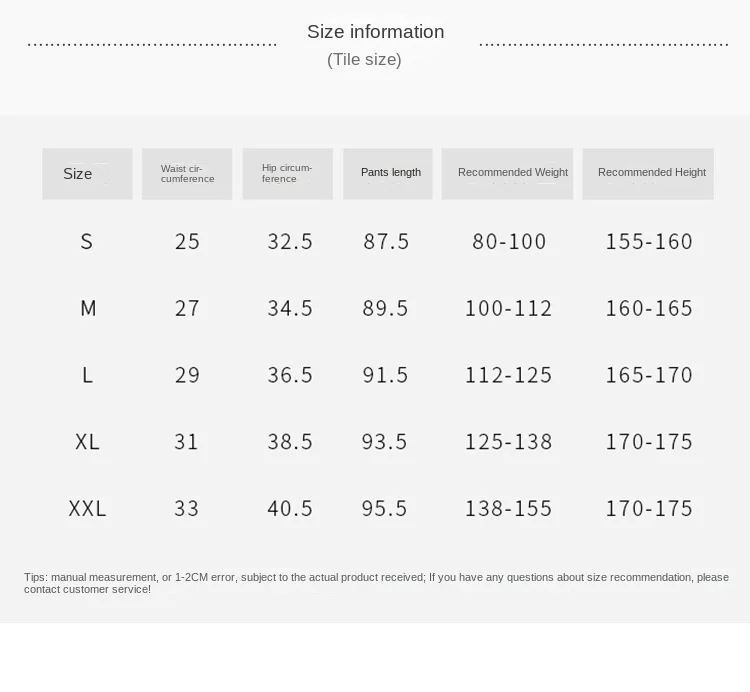
Task: Select the 125-138 weight range cell
Action: click(508, 441)
